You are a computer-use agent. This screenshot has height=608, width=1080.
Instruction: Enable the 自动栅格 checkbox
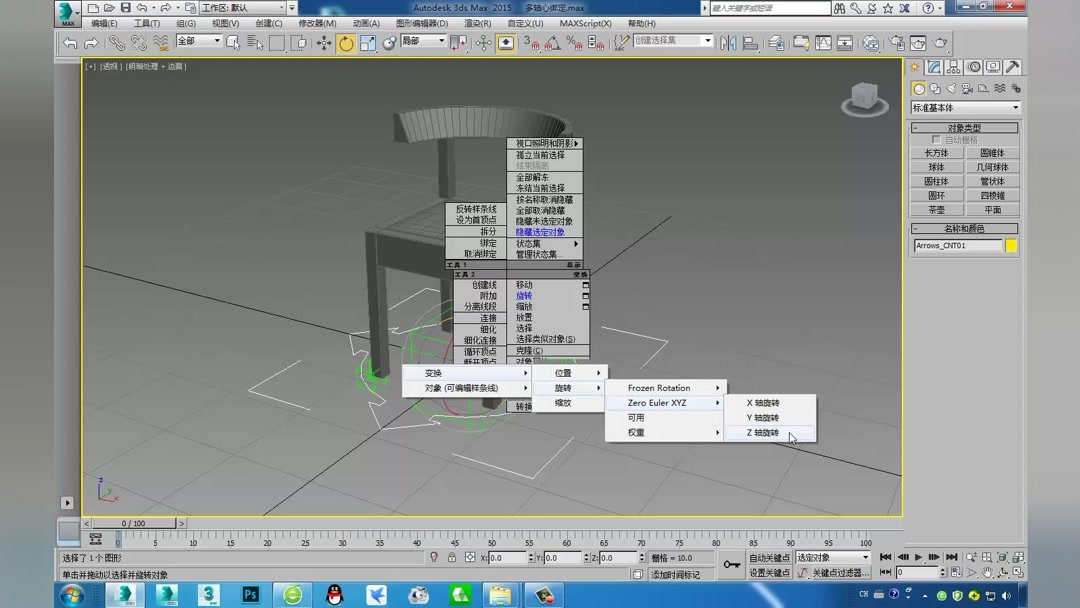[x=935, y=138]
